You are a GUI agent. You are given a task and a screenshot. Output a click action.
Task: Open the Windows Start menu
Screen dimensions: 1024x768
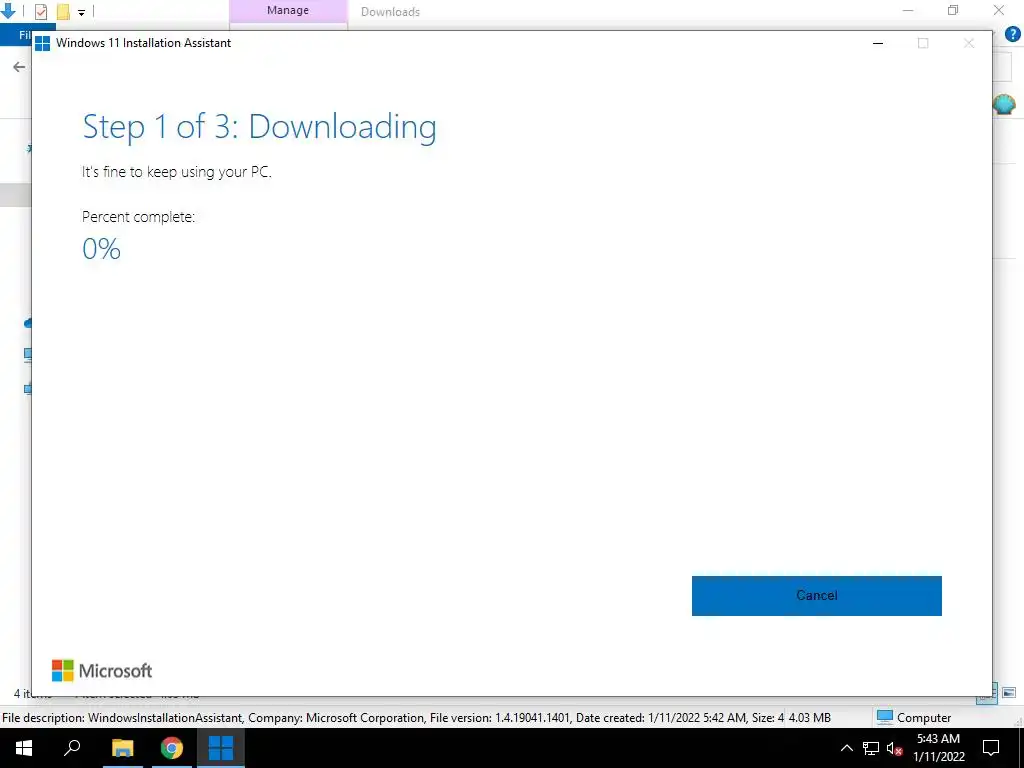click(x=24, y=748)
